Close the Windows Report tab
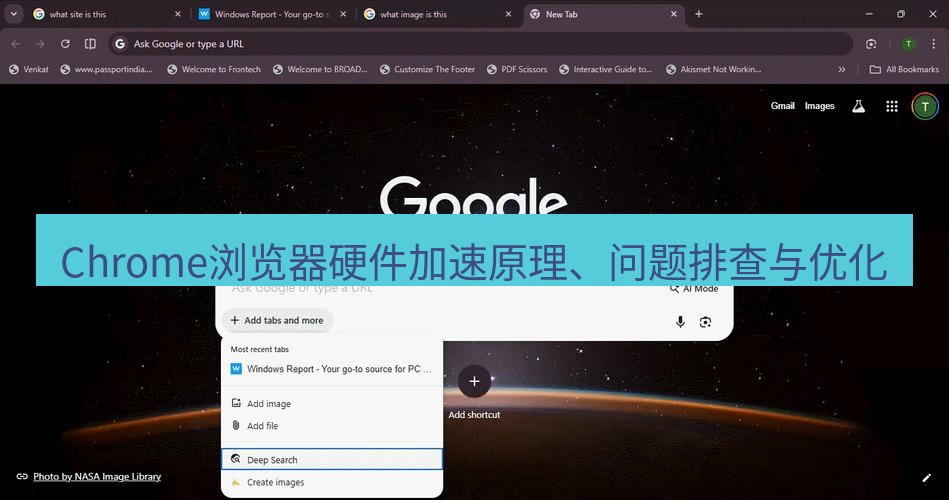The height and width of the screenshot is (500, 949). click(x=343, y=14)
